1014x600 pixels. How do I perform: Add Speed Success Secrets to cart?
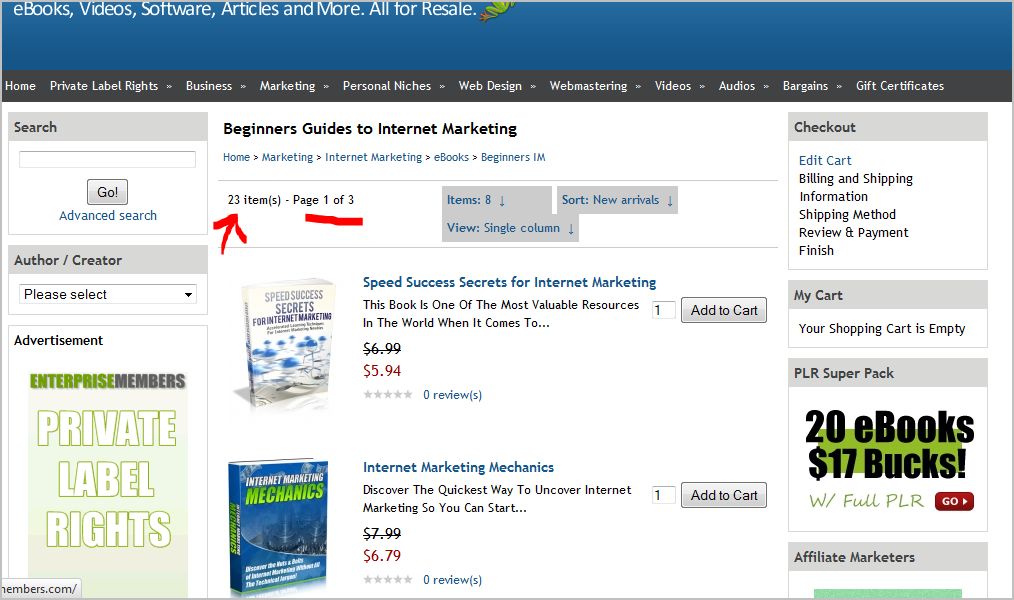724,310
